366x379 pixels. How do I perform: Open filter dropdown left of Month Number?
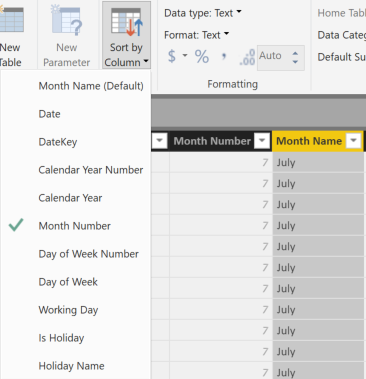(x=159, y=141)
